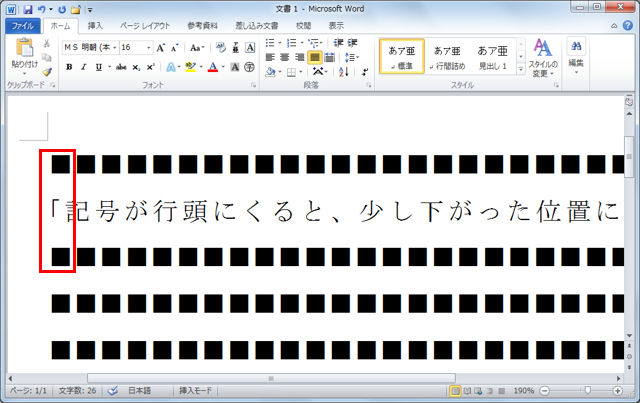Image resolution: width=640 pixels, height=403 pixels.
Task: Switch to the 校閲 tab
Action: [x=303, y=26]
